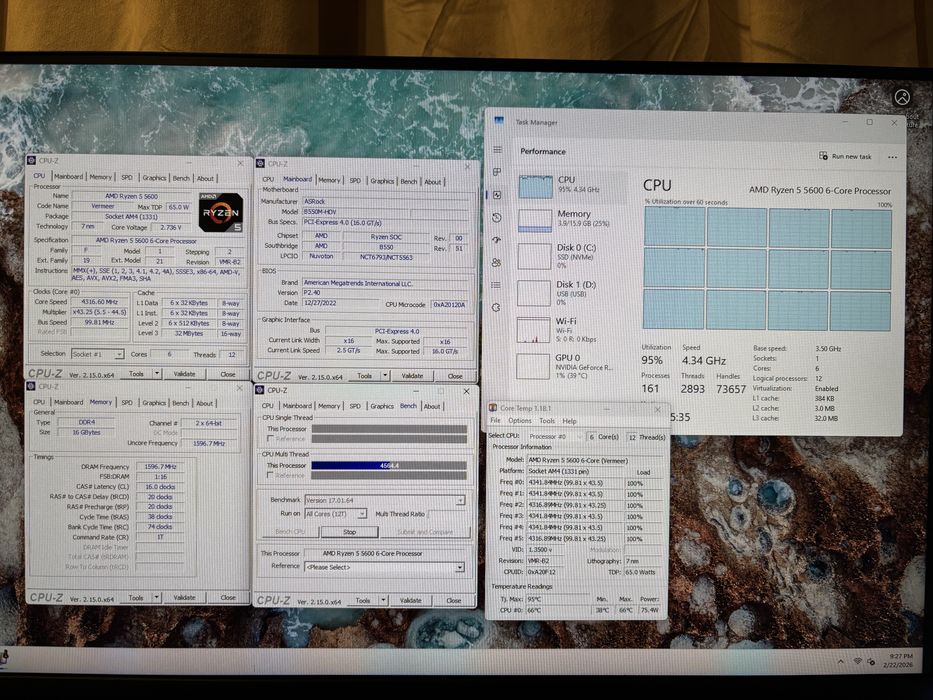The height and width of the screenshot is (700, 933).
Task: Click CPU-Z Mainboard window title icon
Action: 261,163
